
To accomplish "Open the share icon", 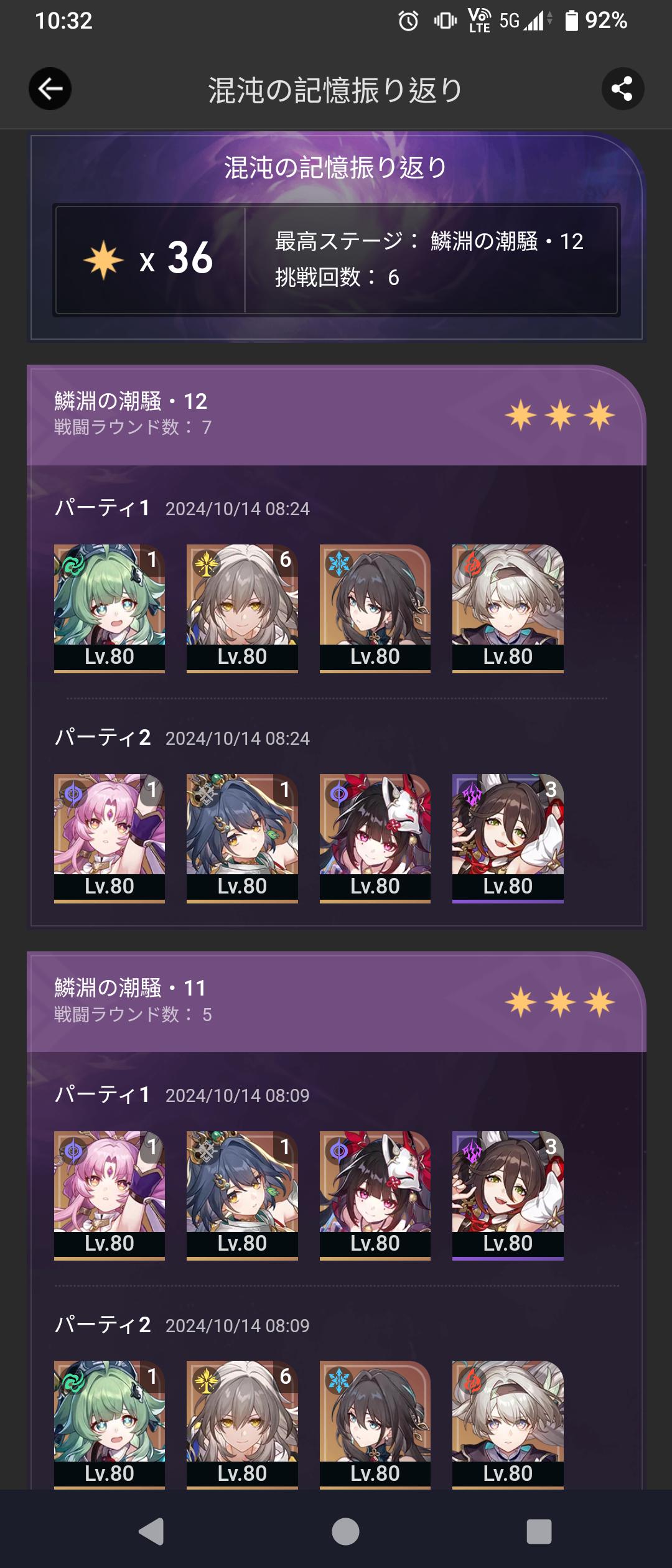I will [x=622, y=89].
